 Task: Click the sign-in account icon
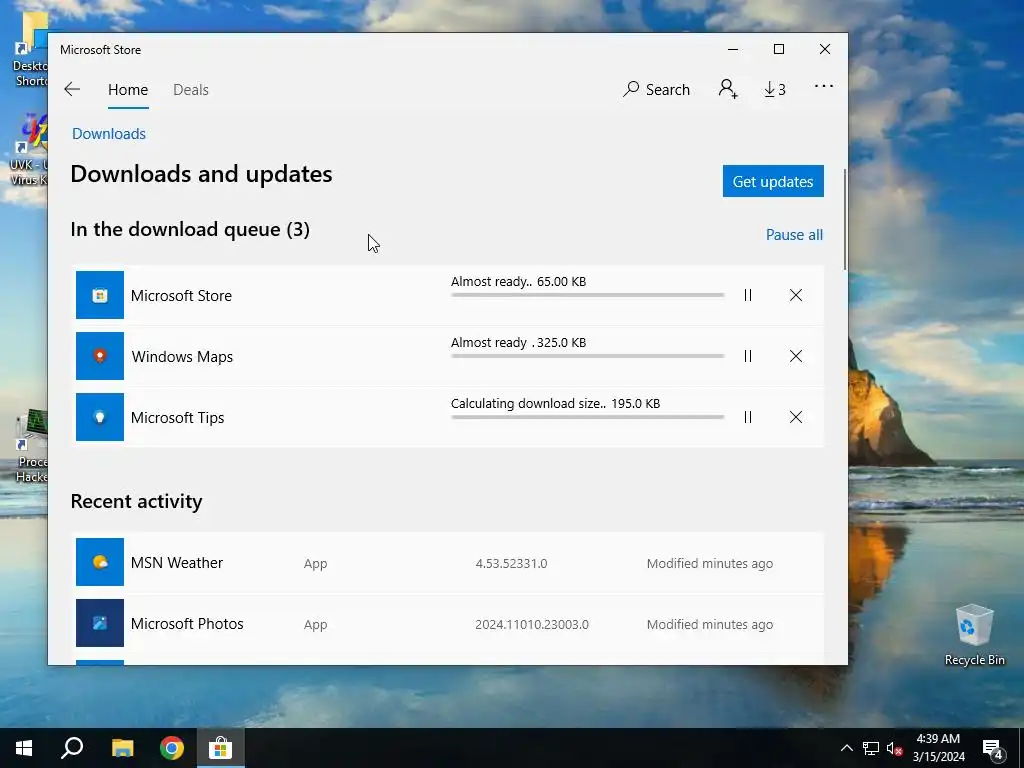click(x=728, y=89)
